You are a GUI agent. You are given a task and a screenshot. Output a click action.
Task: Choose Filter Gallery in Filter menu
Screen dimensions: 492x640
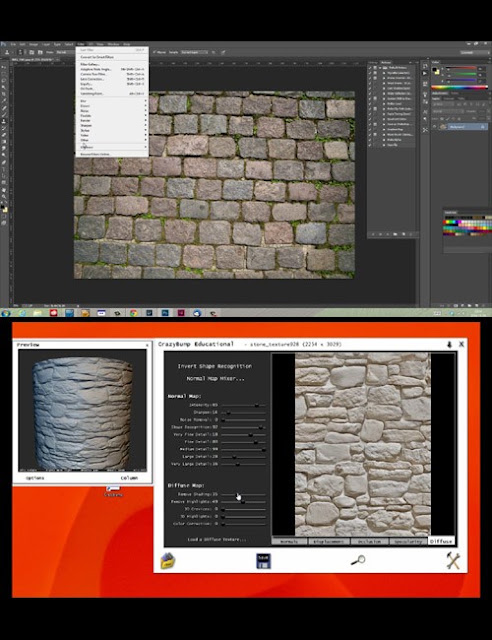tap(90, 64)
